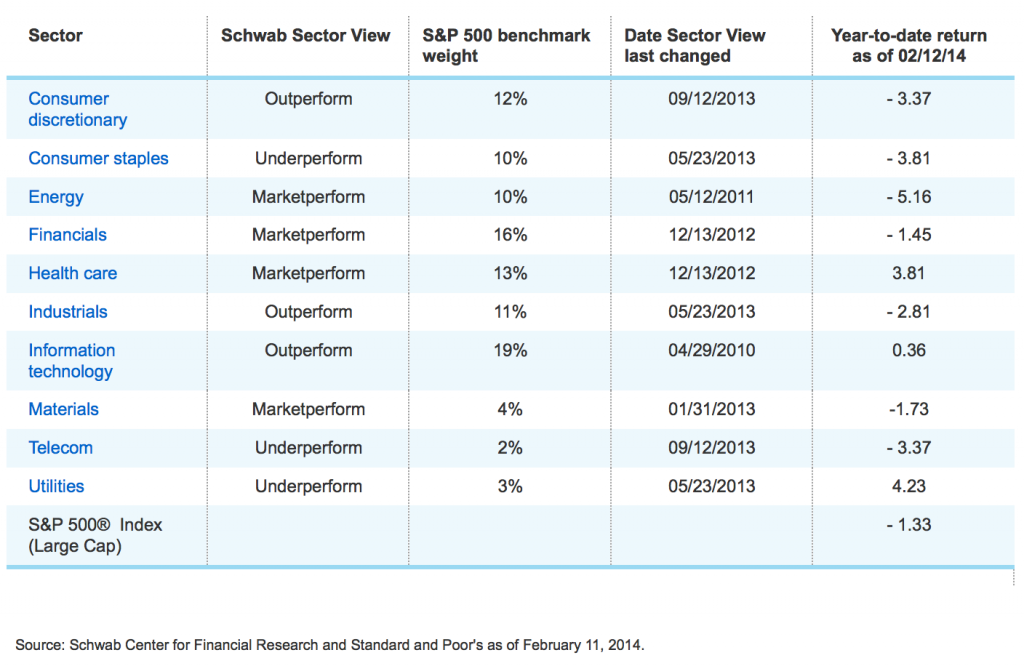Image resolution: width=1024 pixels, height=666 pixels.
Task: Click the Energy date 05/12/2011 cell
Action: 711,197
